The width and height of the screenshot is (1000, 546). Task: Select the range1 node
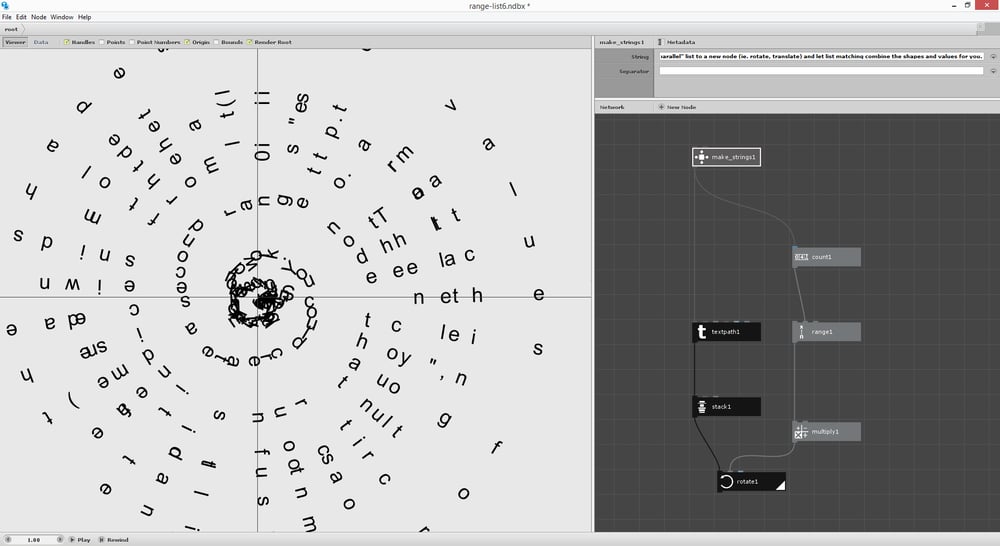[x=827, y=332]
